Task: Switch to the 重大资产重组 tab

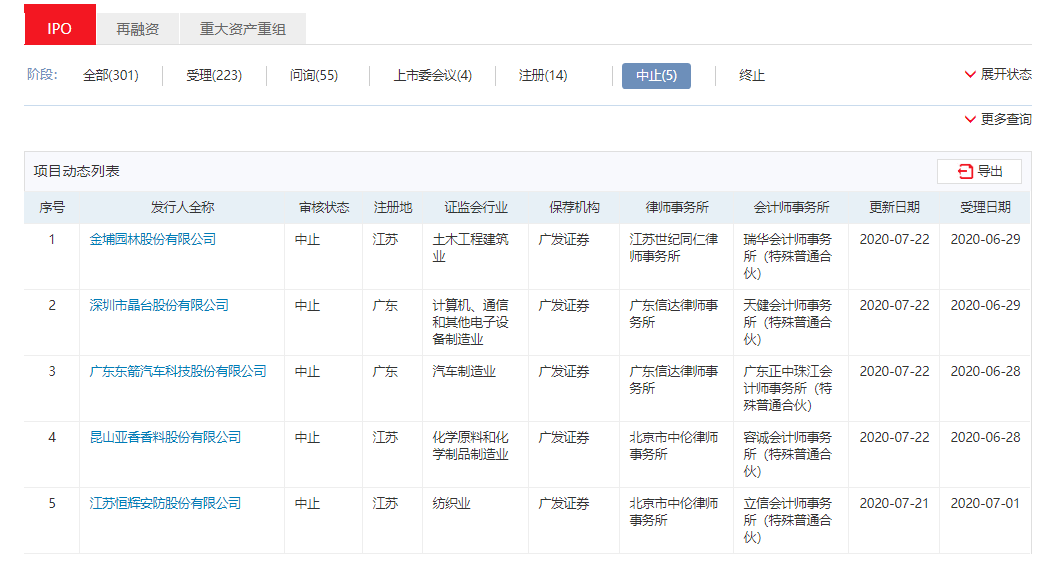Action: pyautogui.click(x=243, y=29)
